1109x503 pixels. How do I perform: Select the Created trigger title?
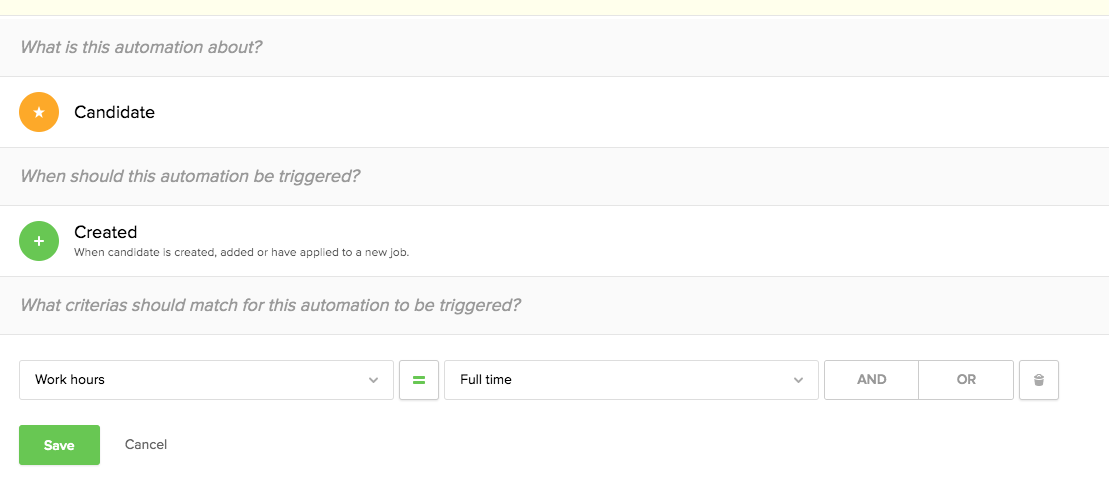(105, 232)
